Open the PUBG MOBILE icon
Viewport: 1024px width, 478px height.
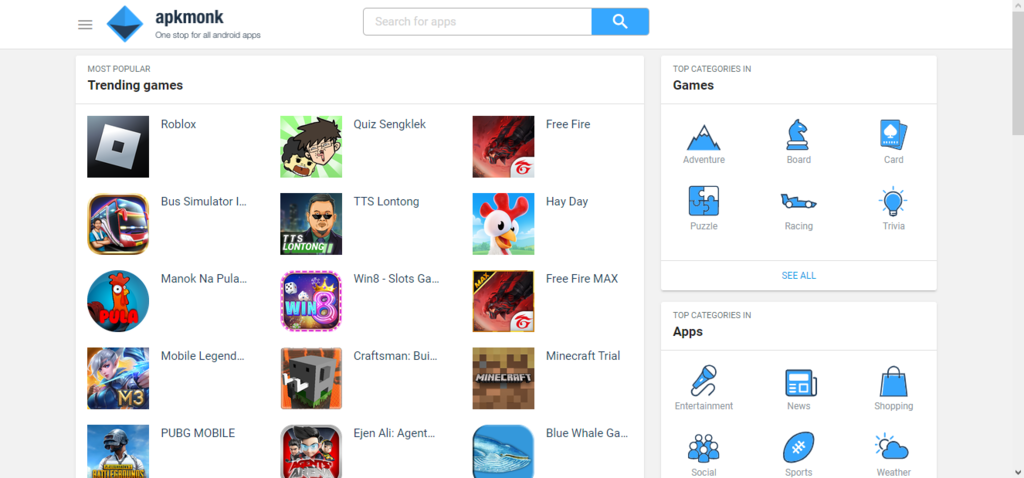tap(118, 451)
